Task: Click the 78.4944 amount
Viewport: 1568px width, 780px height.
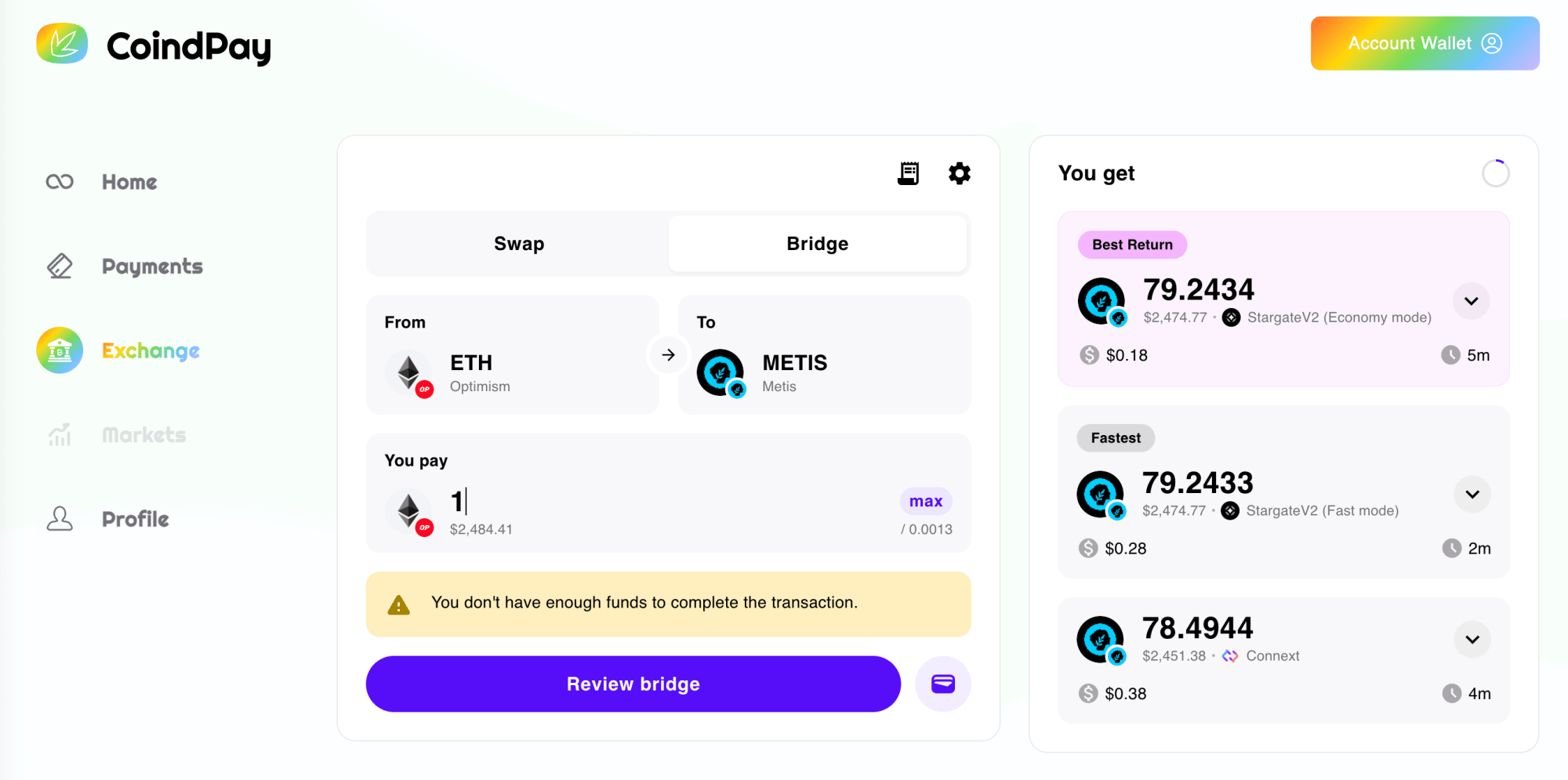Action: click(x=1197, y=628)
